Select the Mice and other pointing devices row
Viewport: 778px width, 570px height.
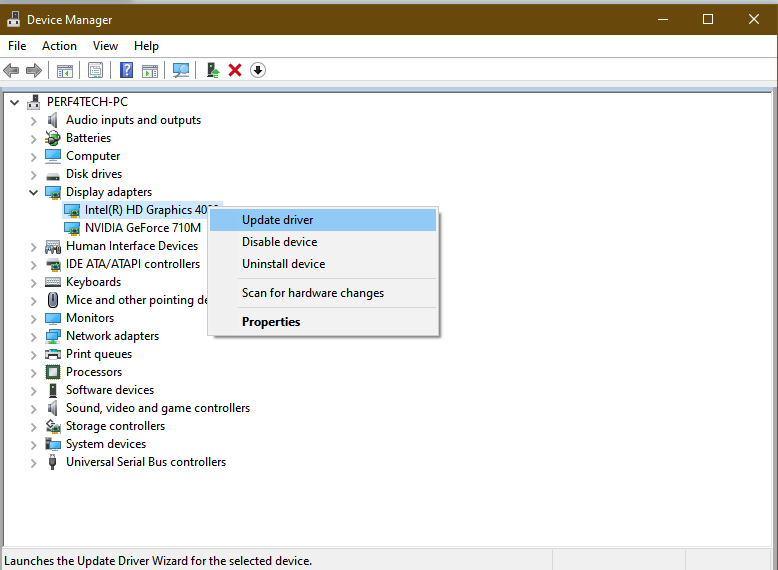(136, 300)
